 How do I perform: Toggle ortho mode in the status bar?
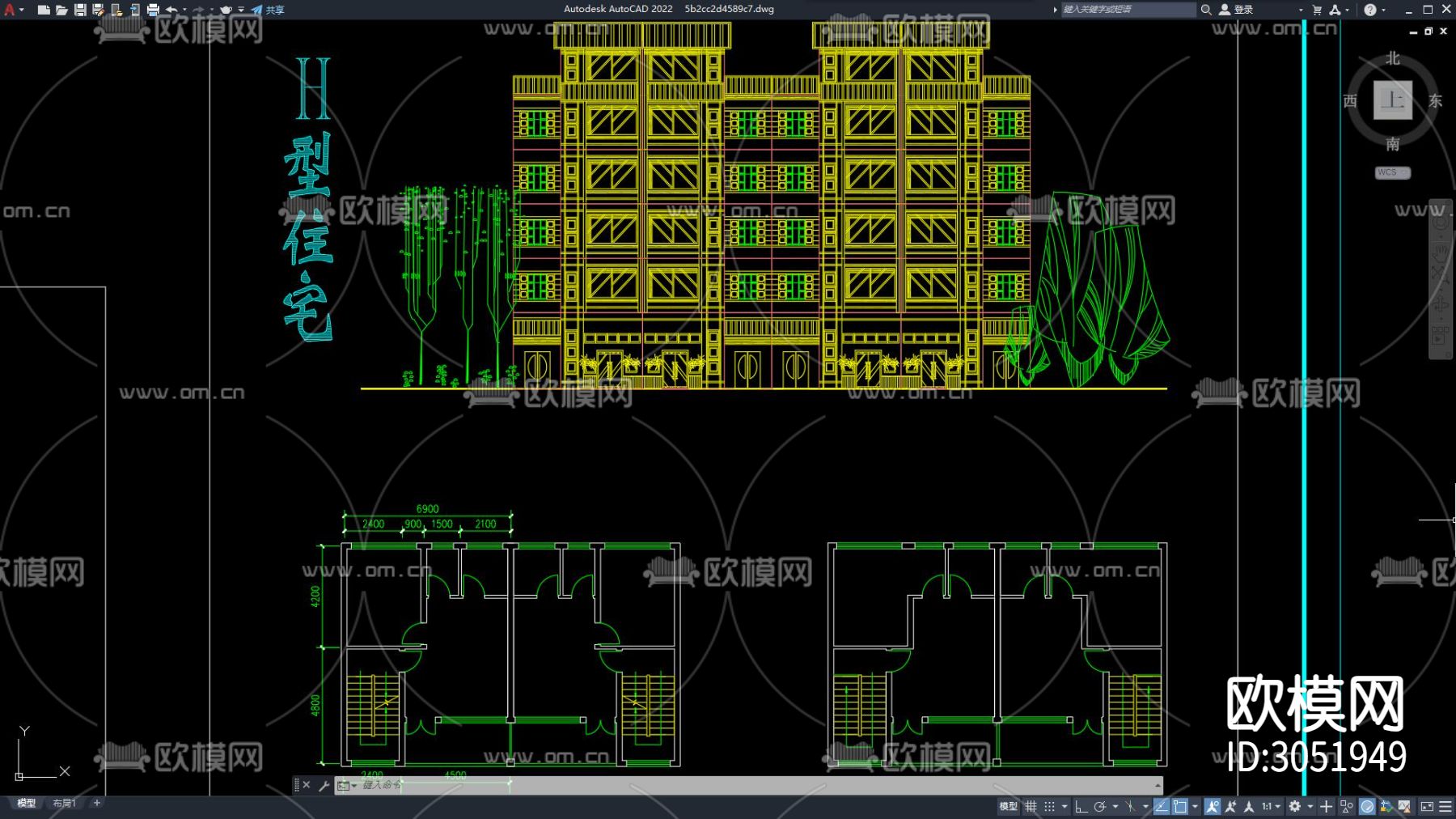click(x=1081, y=806)
